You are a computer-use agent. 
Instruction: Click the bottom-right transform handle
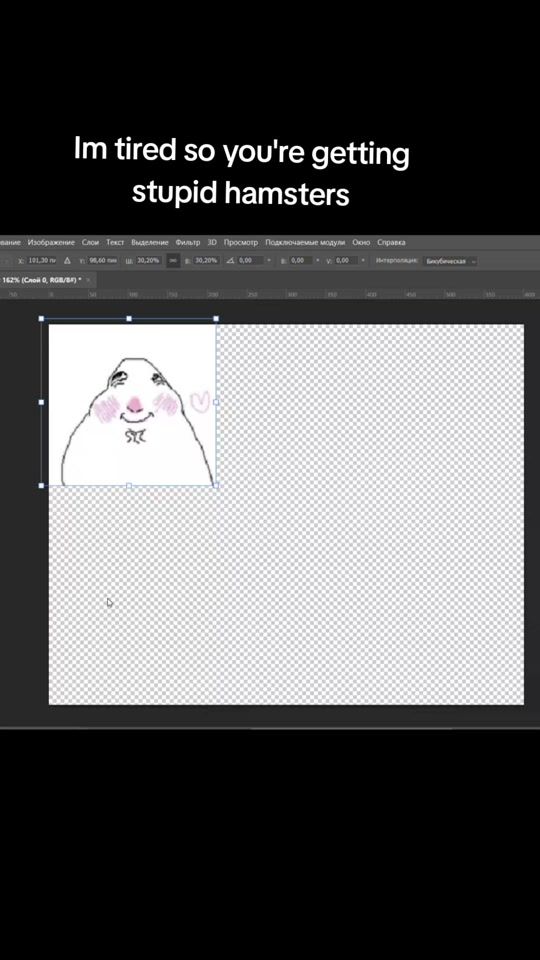216,486
